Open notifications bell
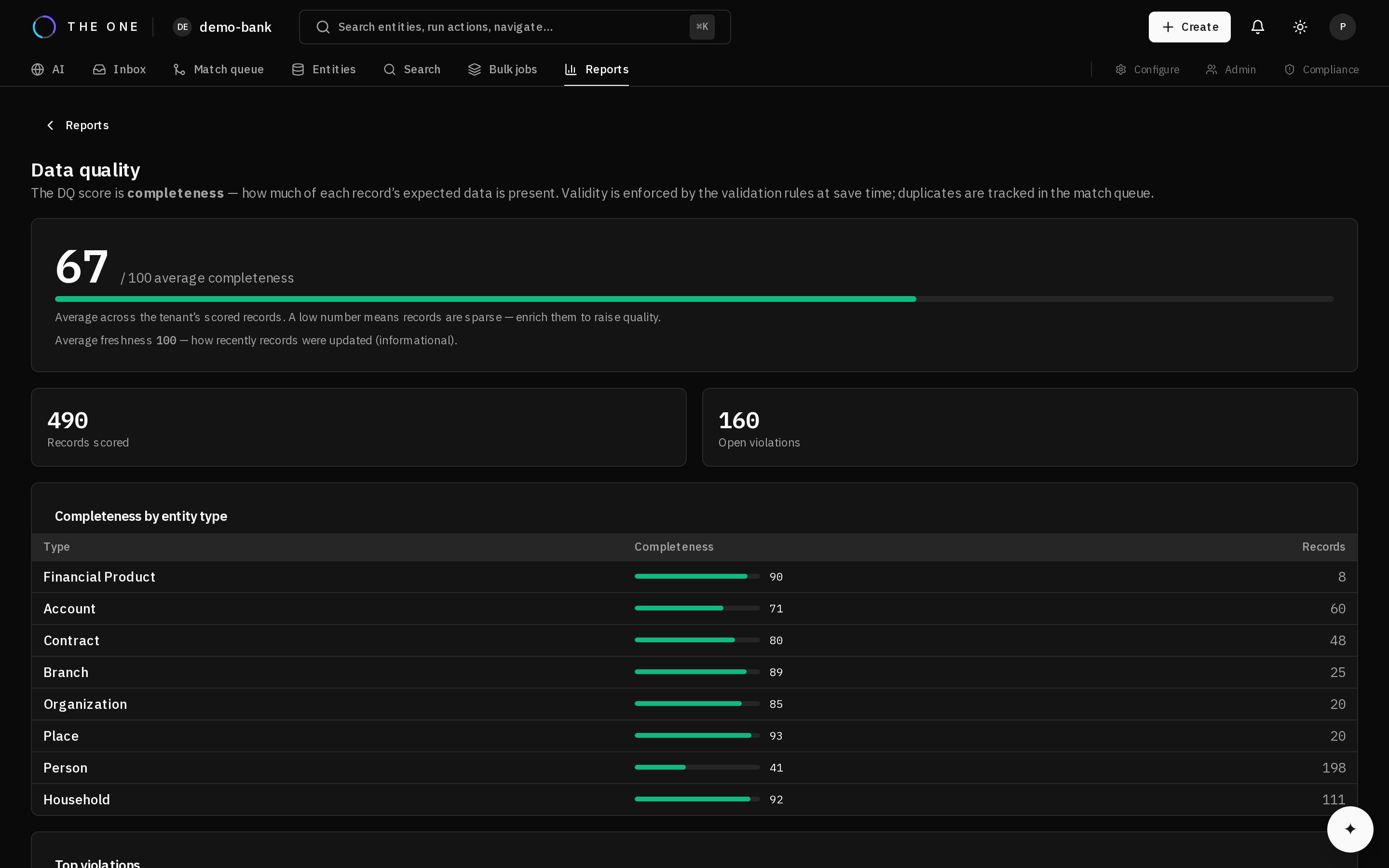1389x868 pixels. 1257,27
